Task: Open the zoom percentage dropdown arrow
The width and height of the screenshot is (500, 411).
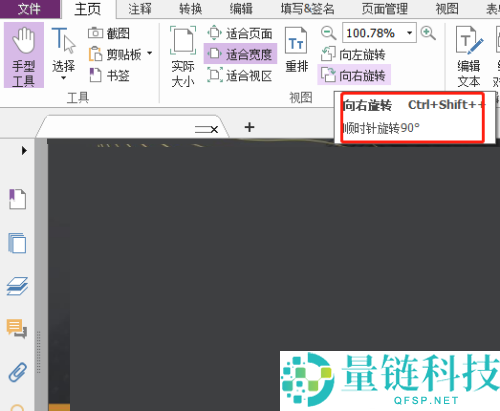Action: 409,33
